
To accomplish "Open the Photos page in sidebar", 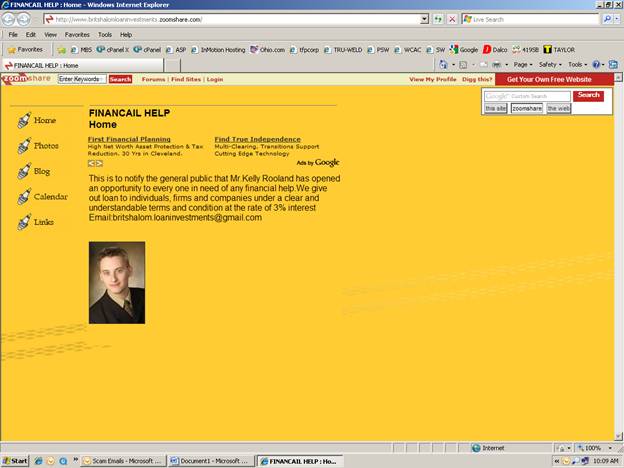I will 46,146.
